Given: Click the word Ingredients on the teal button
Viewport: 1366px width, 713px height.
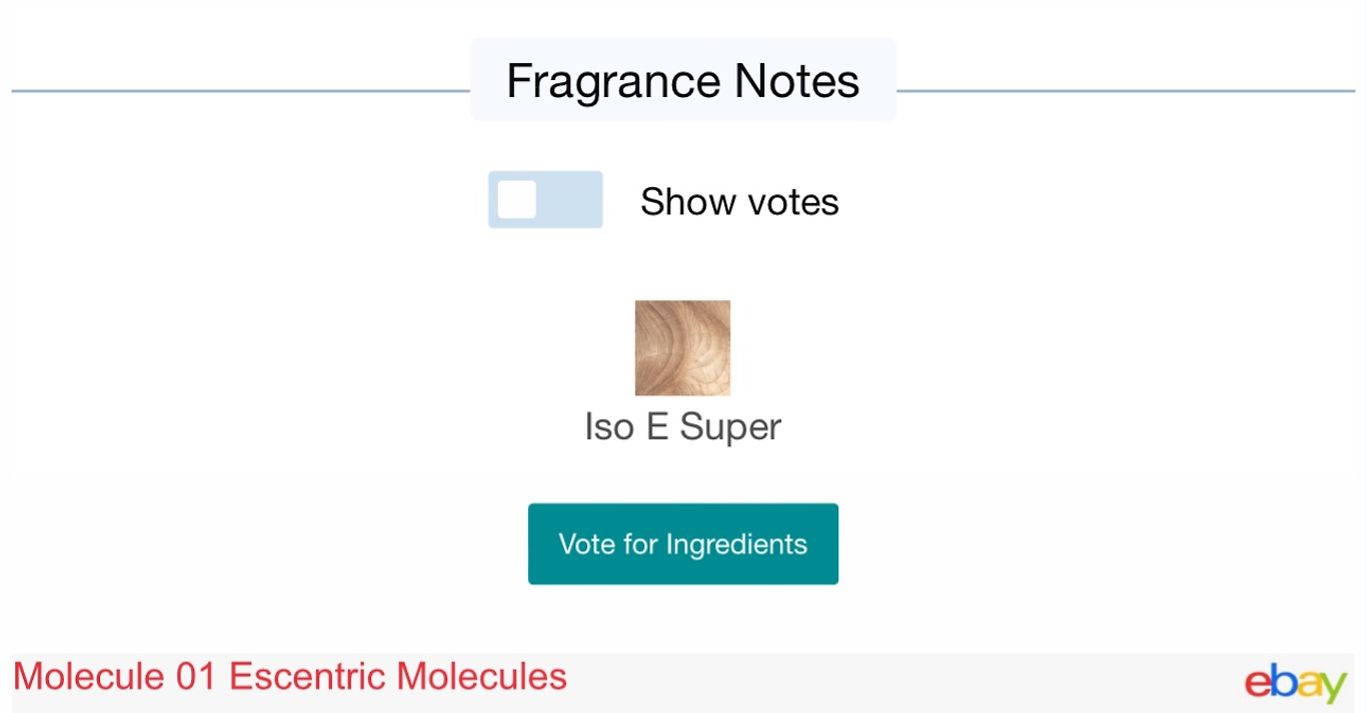Looking at the screenshot, I should (736, 544).
